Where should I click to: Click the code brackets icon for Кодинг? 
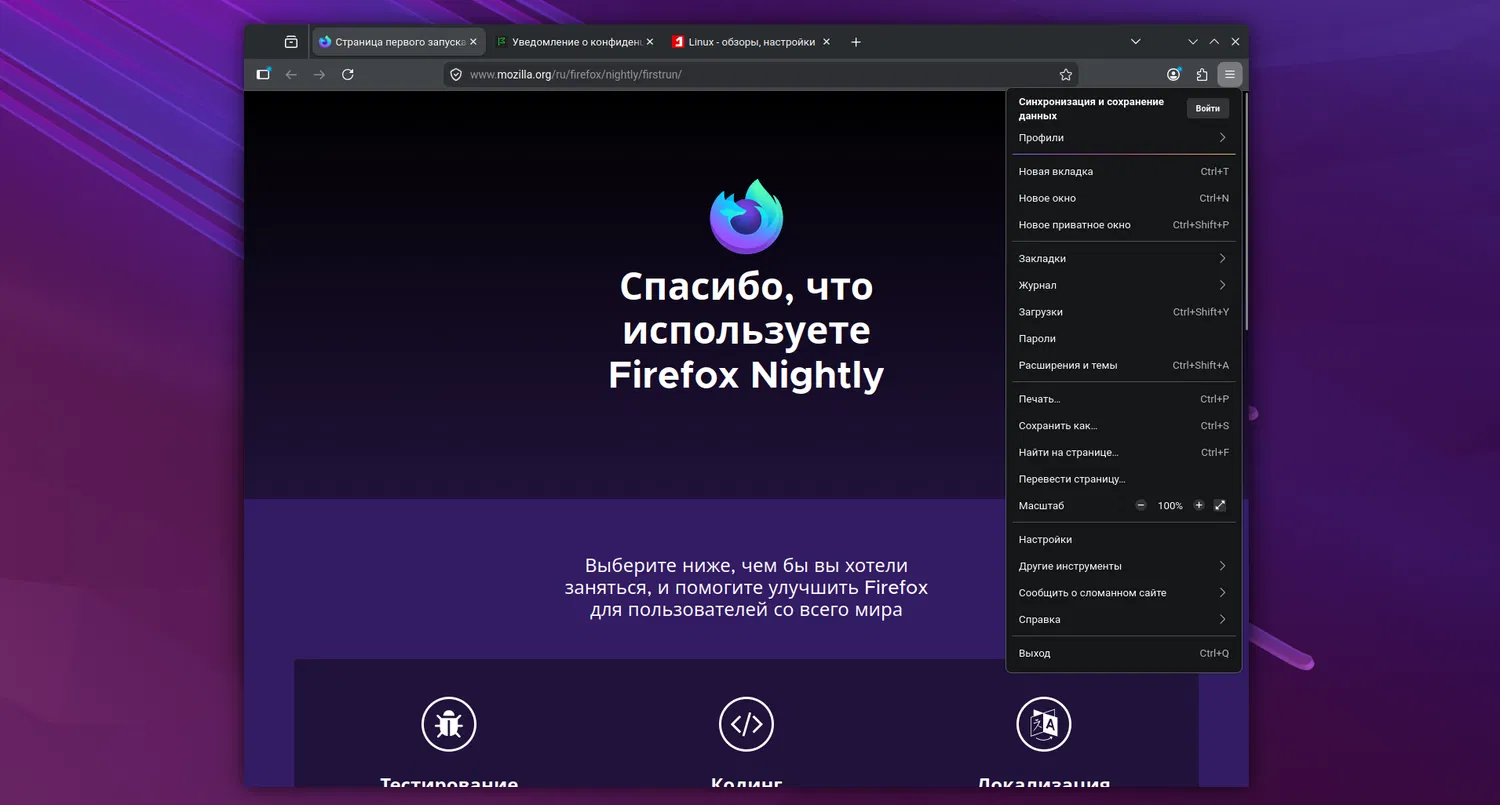pos(747,724)
